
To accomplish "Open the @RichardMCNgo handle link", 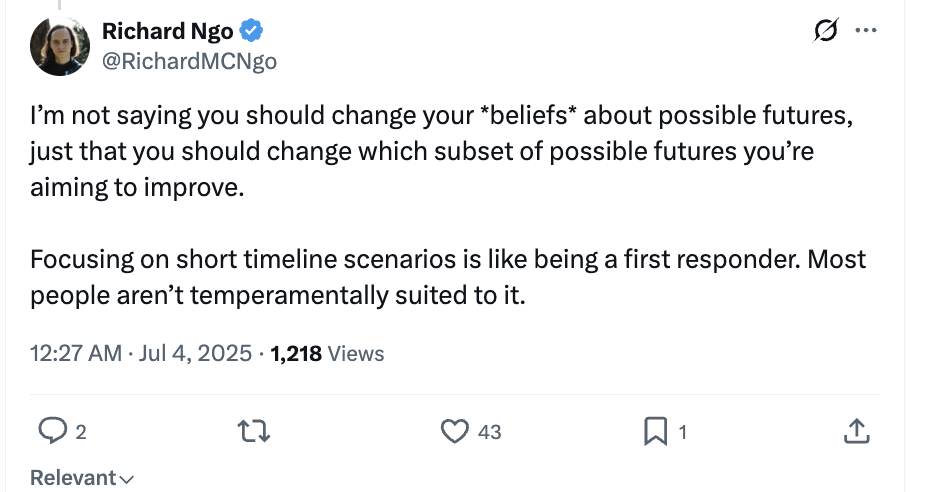I will (189, 61).
